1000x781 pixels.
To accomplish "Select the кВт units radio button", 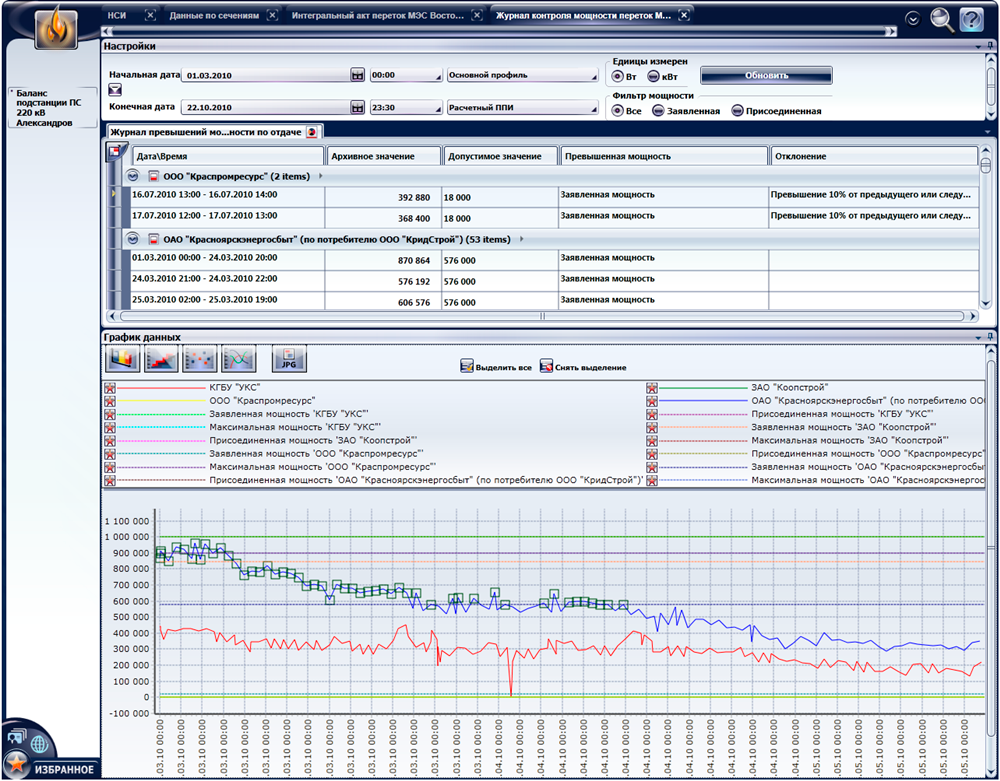I will (x=654, y=76).
